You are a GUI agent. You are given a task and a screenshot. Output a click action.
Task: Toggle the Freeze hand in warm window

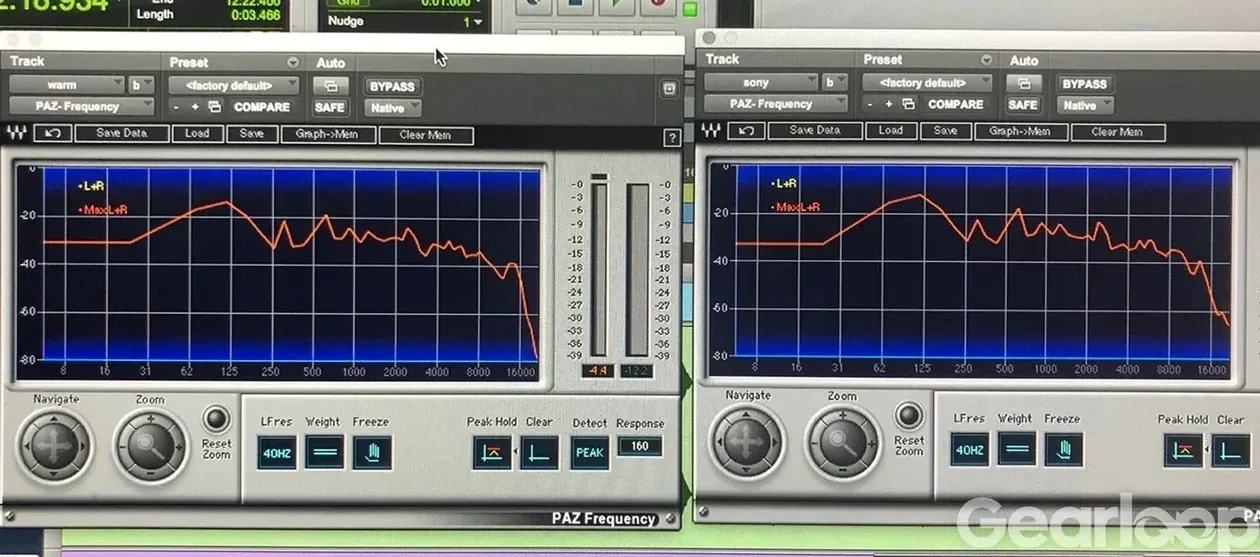click(372, 452)
